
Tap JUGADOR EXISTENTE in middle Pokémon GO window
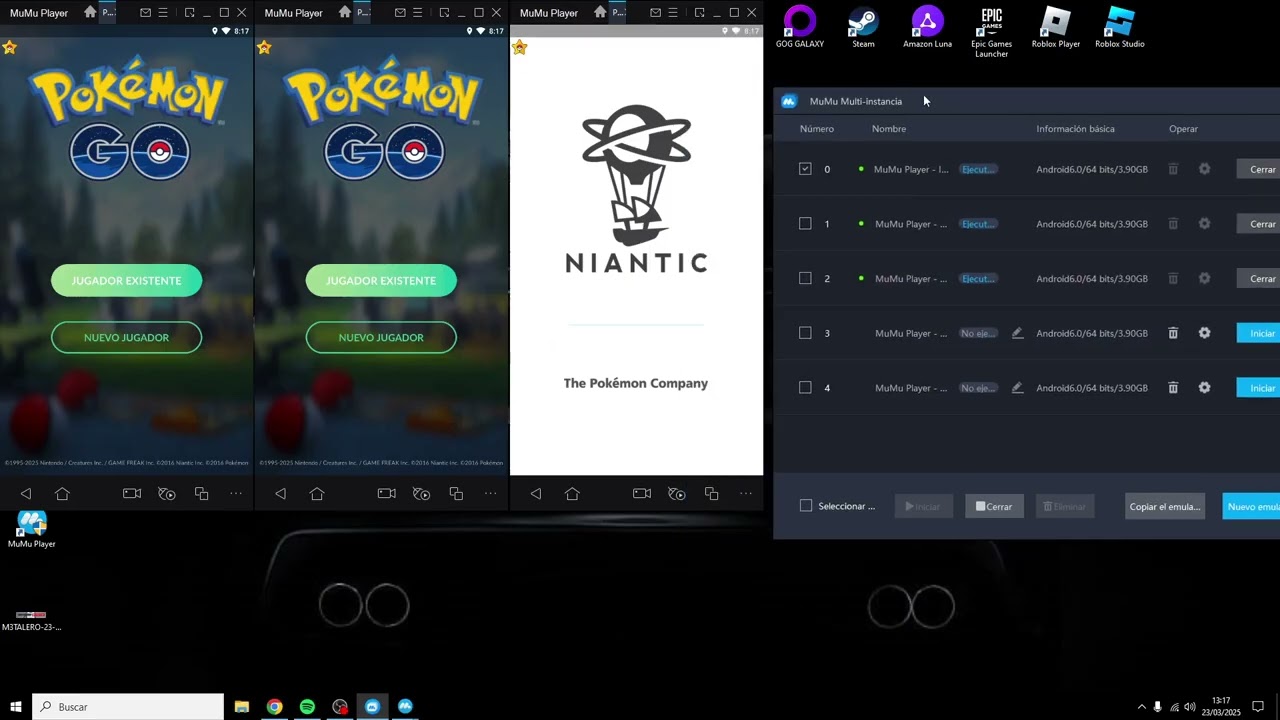point(381,281)
